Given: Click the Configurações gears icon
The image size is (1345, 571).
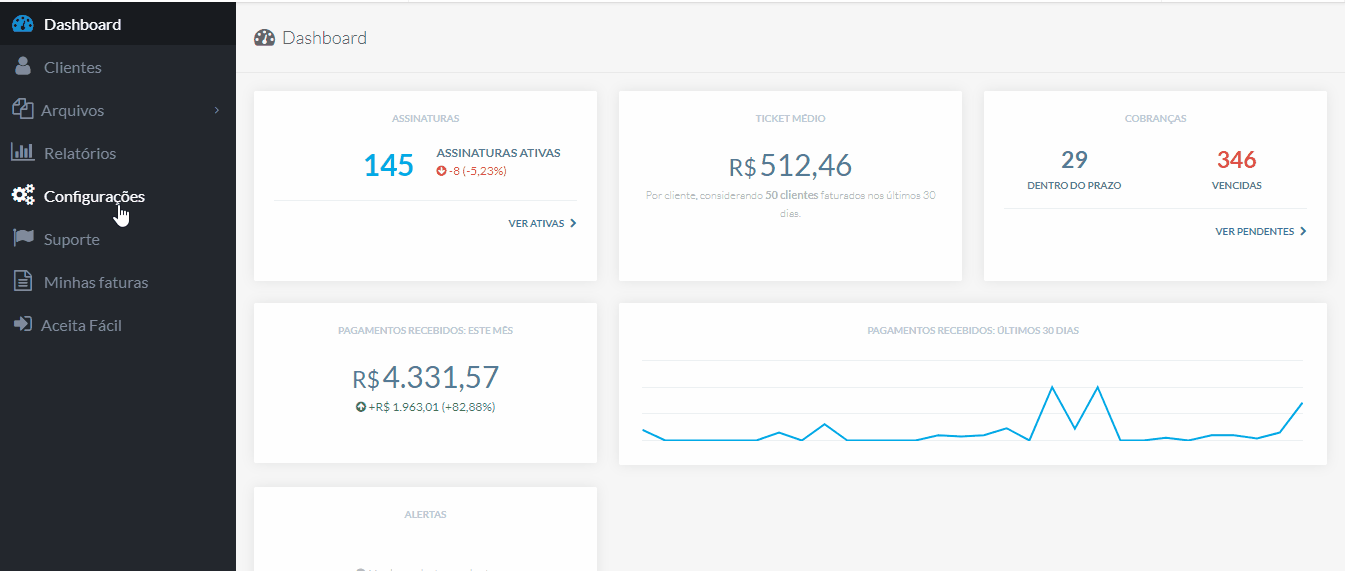Looking at the screenshot, I should click(x=22, y=196).
